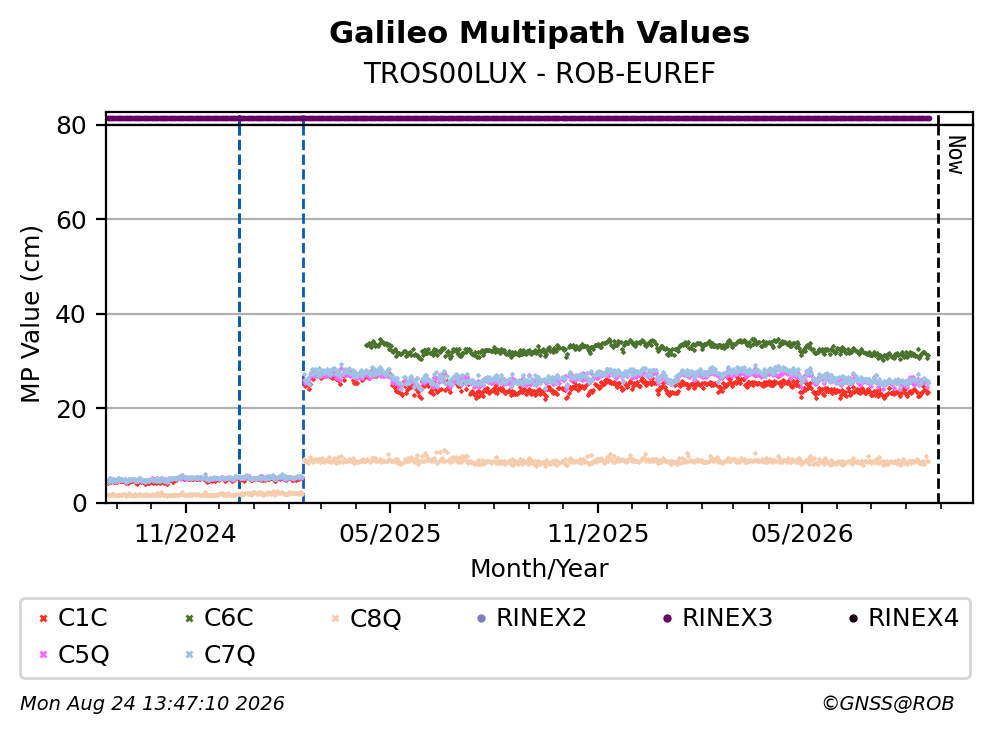Click the MP Value (cm) axis title
Image resolution: width=993 pixels, height=734 pixels.
30,314
